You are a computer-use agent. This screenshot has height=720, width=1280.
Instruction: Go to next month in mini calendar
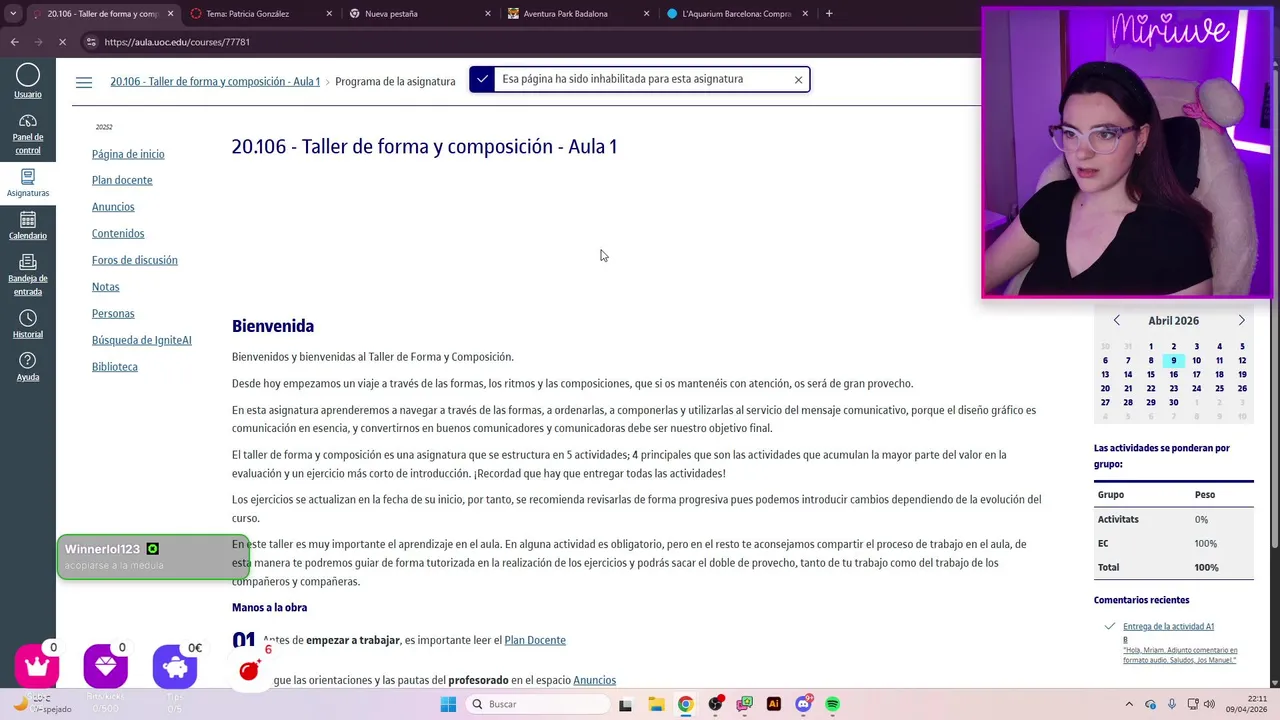pos(1242,321)
